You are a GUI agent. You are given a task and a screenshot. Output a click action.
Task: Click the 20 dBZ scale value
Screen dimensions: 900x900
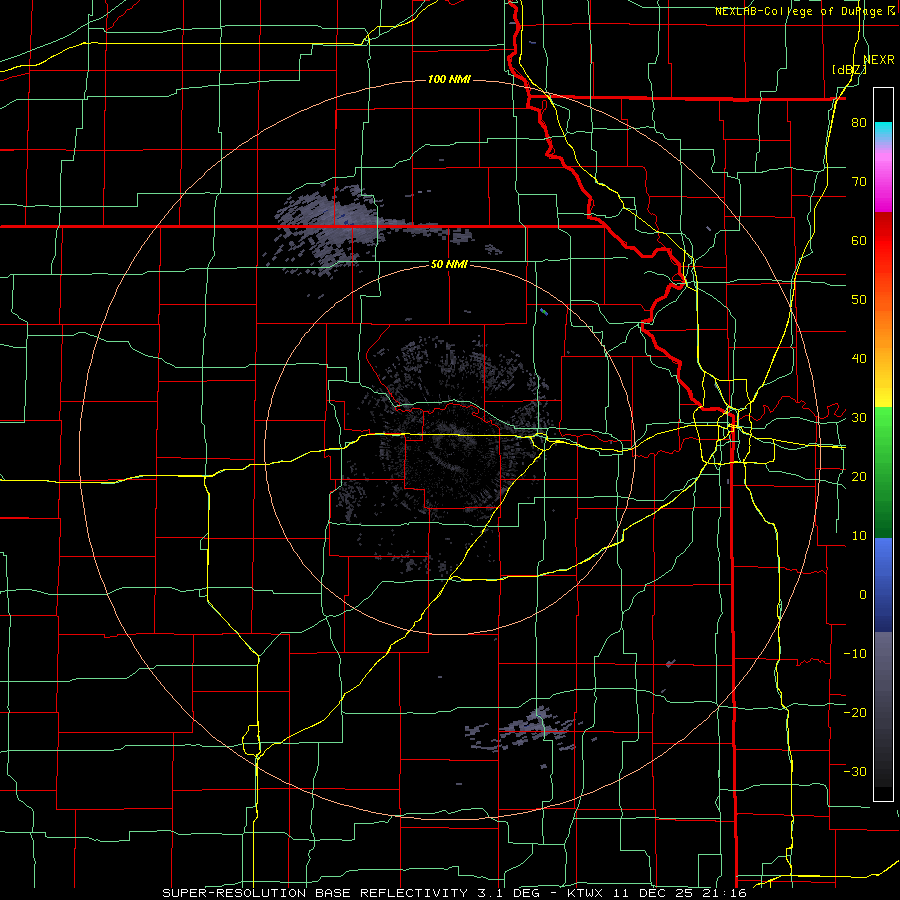[x=859, y=476]
